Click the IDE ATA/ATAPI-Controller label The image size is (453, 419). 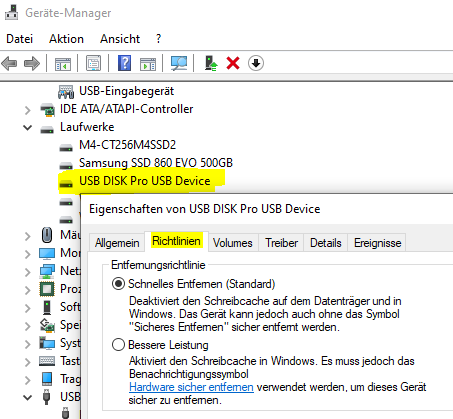[x=126, y=109]
